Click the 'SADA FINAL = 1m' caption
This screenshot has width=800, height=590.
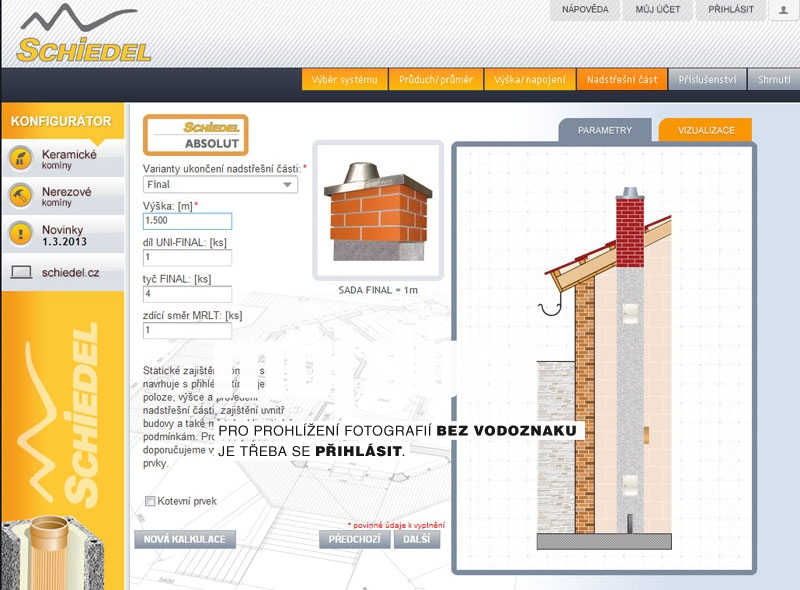click(x=378, y=290)
